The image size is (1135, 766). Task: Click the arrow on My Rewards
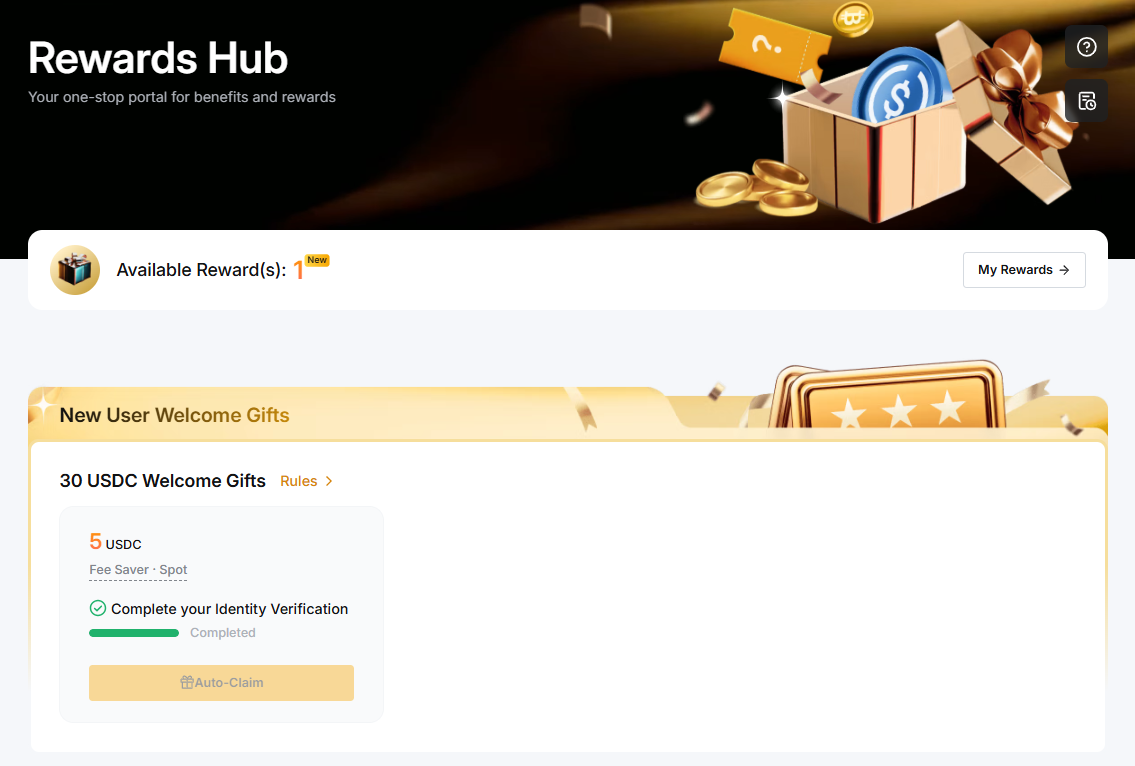[1064, 270]
